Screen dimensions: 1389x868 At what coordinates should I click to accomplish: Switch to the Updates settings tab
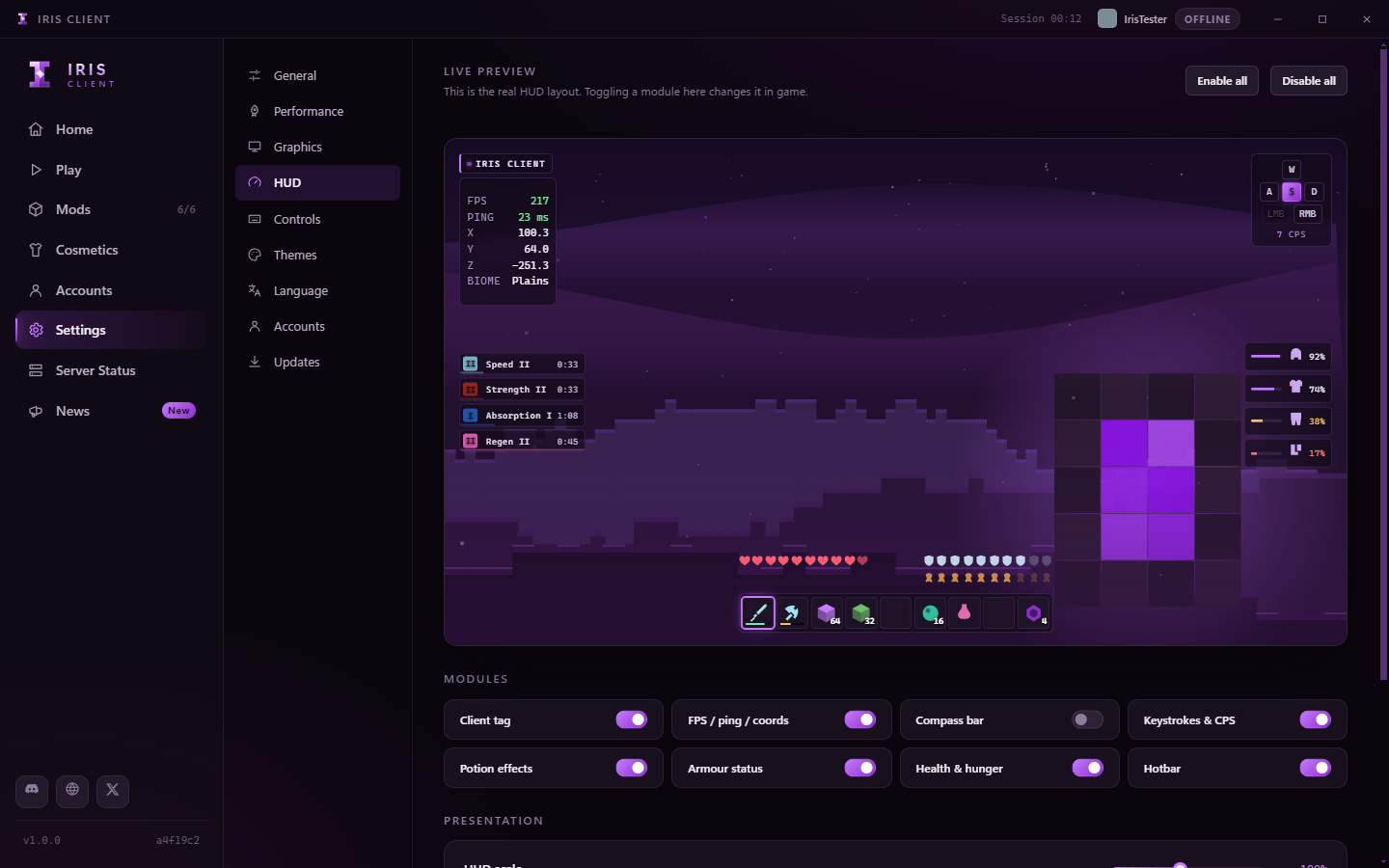click(x=317, y=362)
